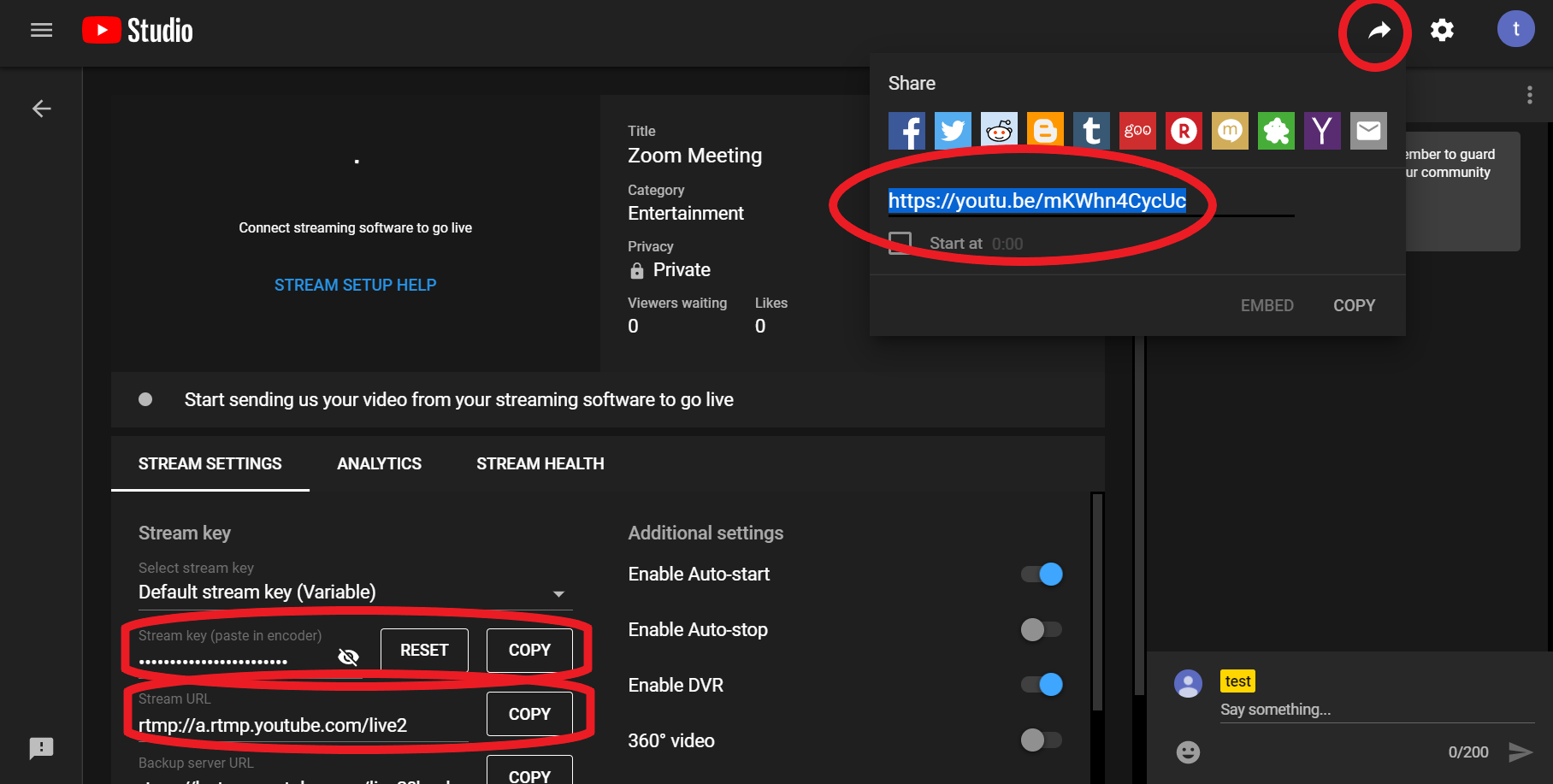Disable the Enable Auto-start toggle
The image size is (1553, 784).
pos(1042,574)
